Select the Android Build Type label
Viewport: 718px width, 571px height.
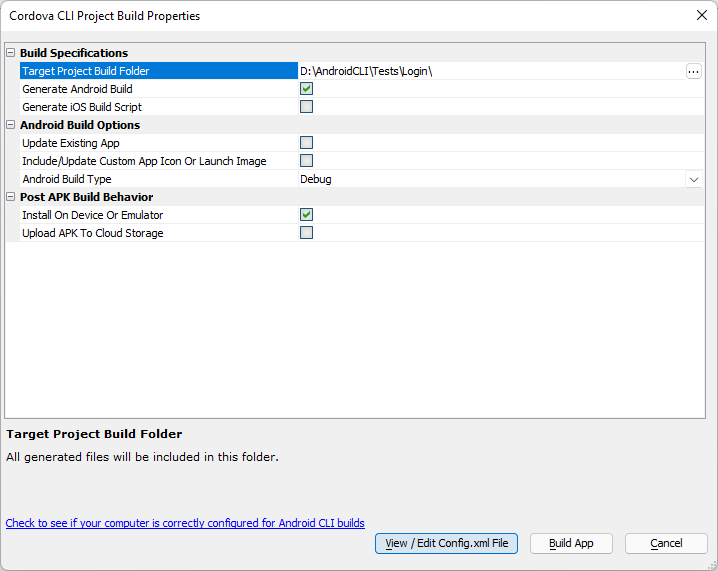point(67,179)
